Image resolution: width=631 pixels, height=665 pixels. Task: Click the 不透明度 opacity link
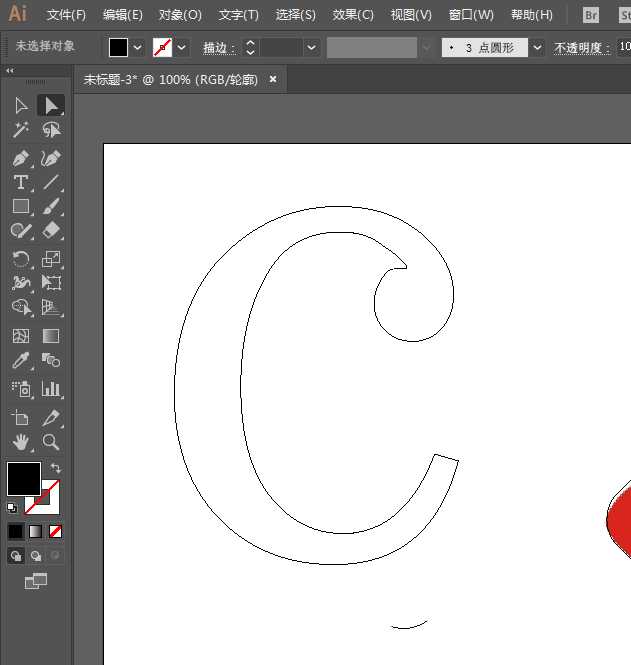coord(582,48)
